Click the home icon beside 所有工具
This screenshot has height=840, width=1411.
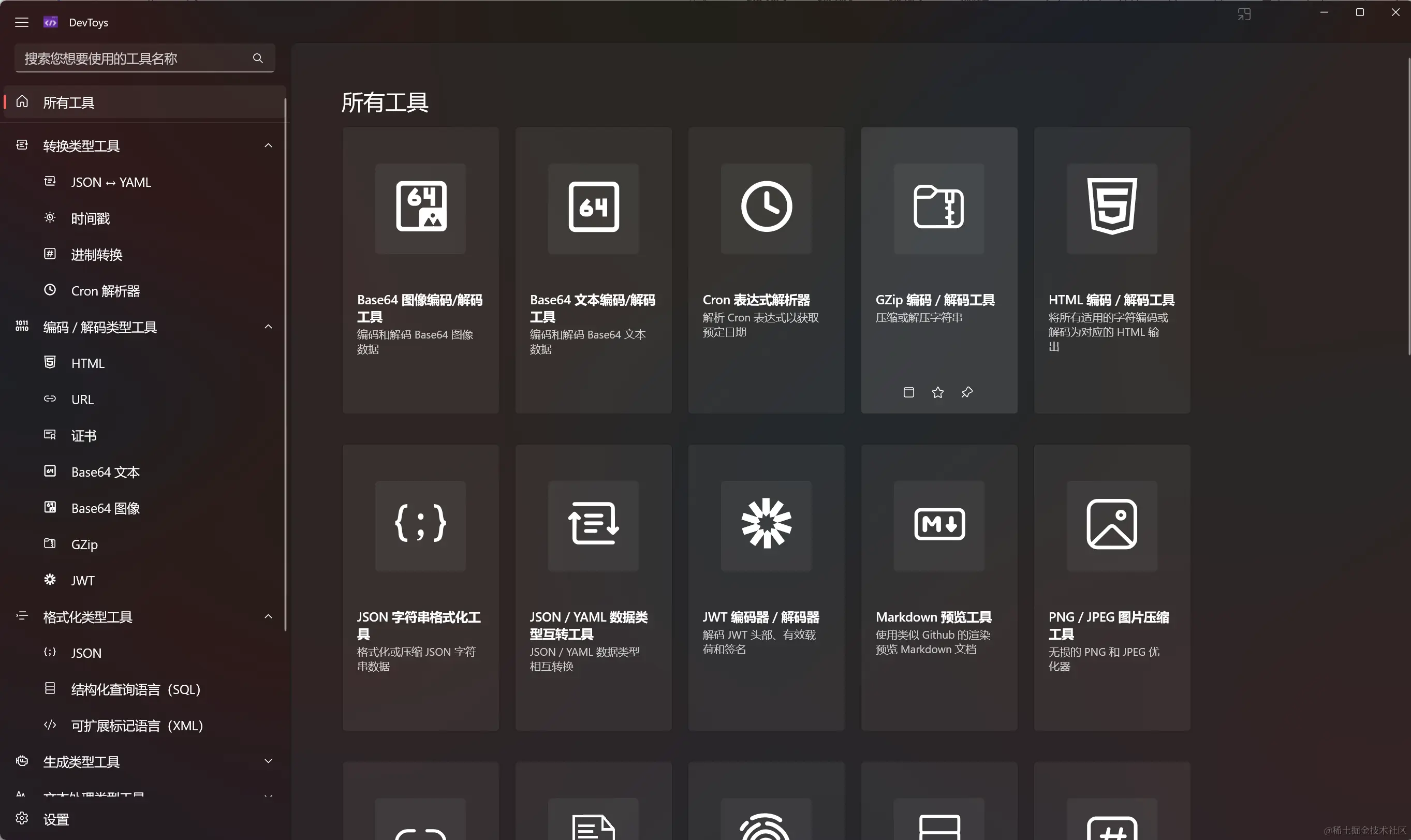(22, 101)
